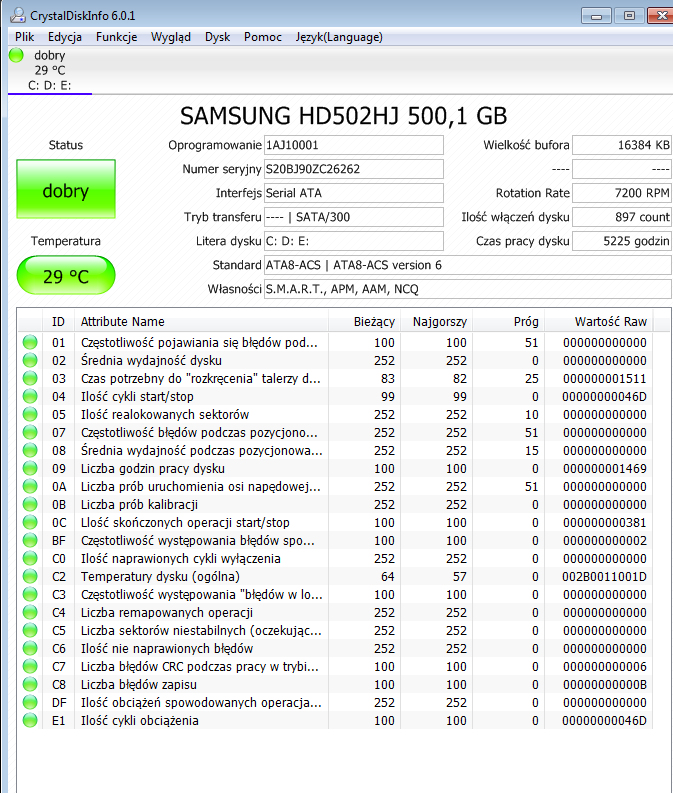The height and width of the screenshot is (793, 673).
Task: Select row Ilość realokowanych sektorów
Action: click(x=335, y=415)
